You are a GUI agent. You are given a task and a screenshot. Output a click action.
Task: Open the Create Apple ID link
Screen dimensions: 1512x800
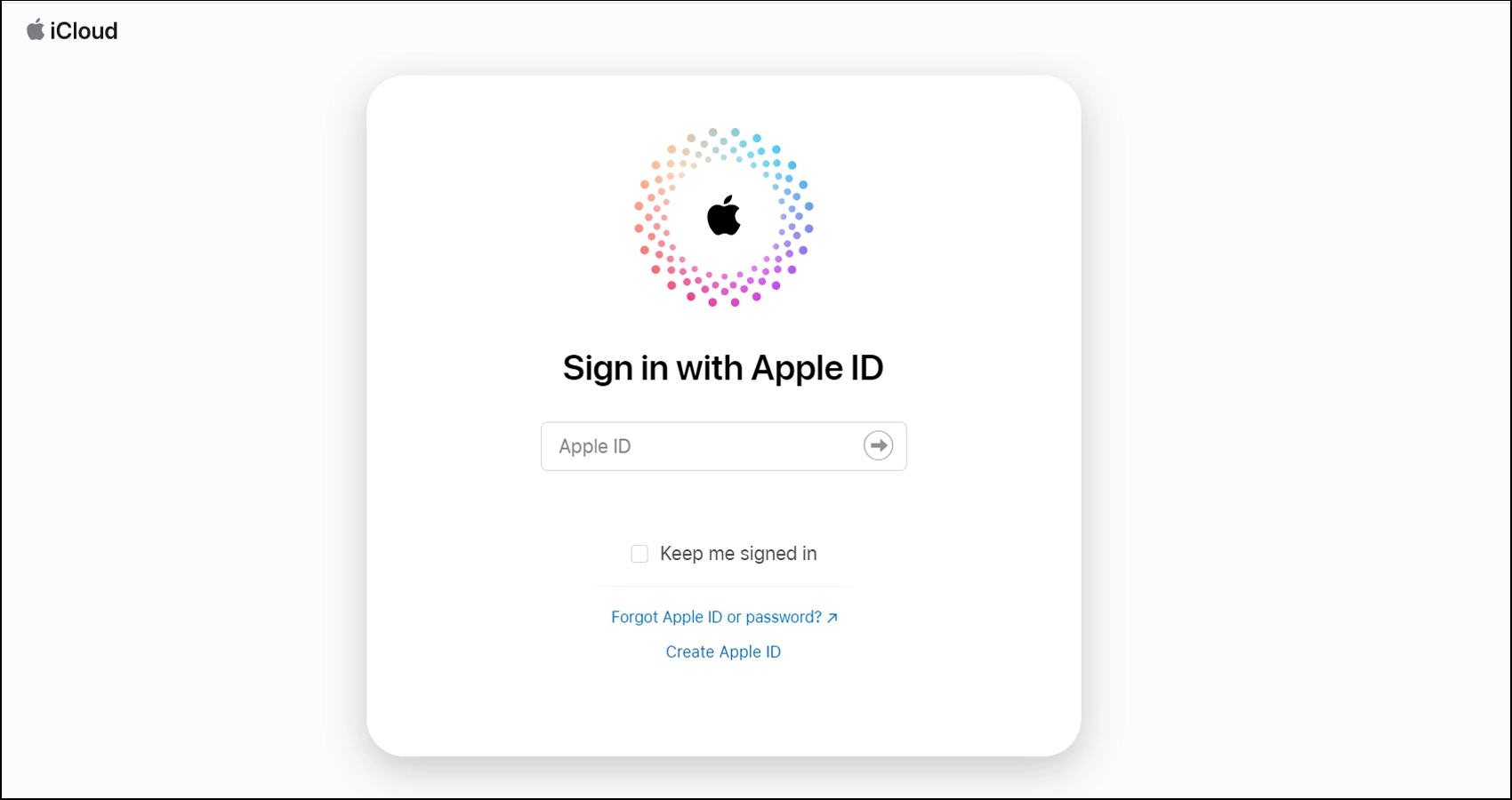click(x=723, y=652)
